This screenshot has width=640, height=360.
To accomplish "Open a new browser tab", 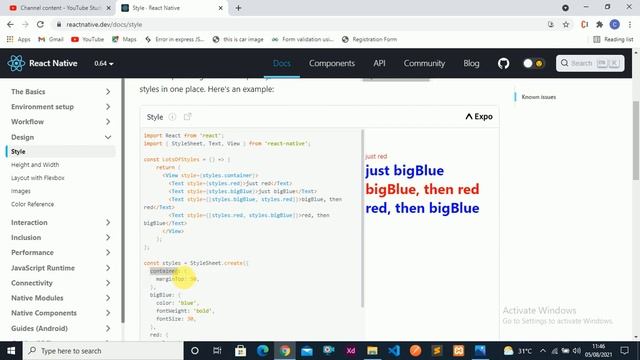I will click(x=238, y=8).
